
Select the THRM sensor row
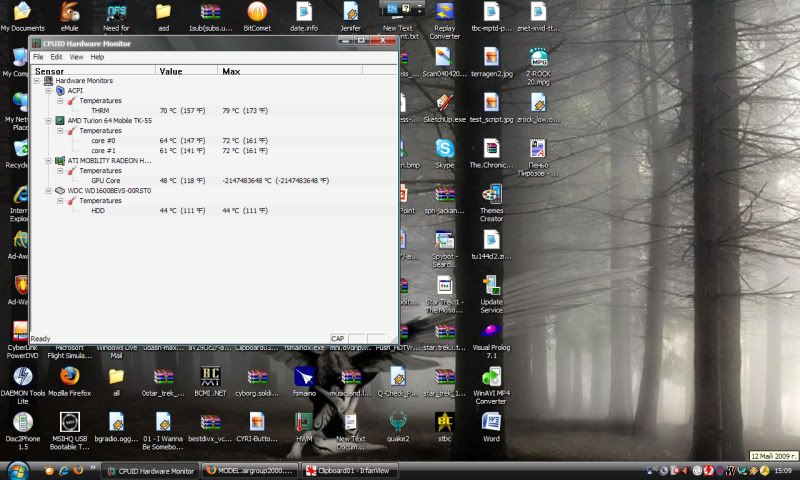pyautogui.click(x=100, y=111)
